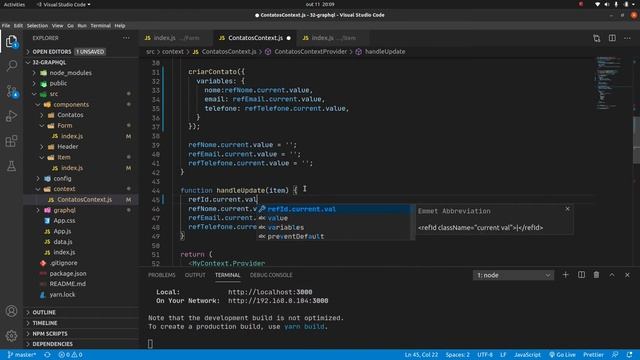
Task: Open App.css in the explorer
Action: pyautogui.click(x=64, y=221)
